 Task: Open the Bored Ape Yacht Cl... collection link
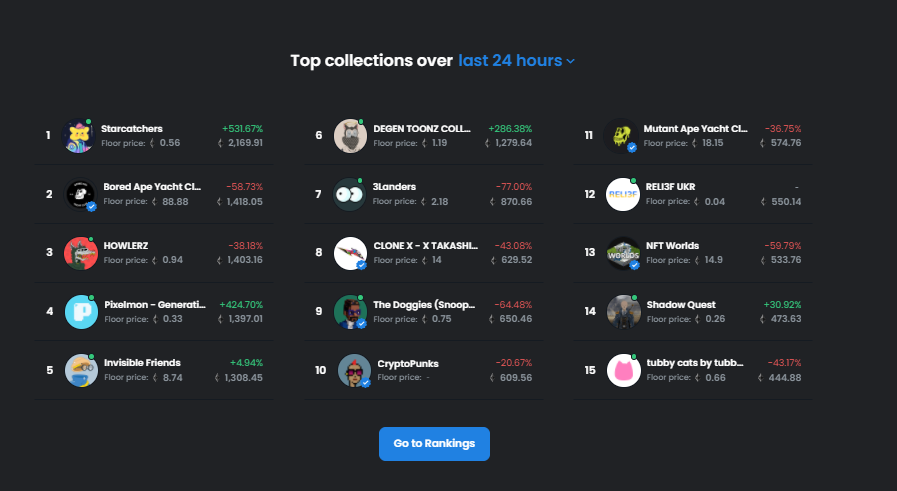click(x=152, y=187)
